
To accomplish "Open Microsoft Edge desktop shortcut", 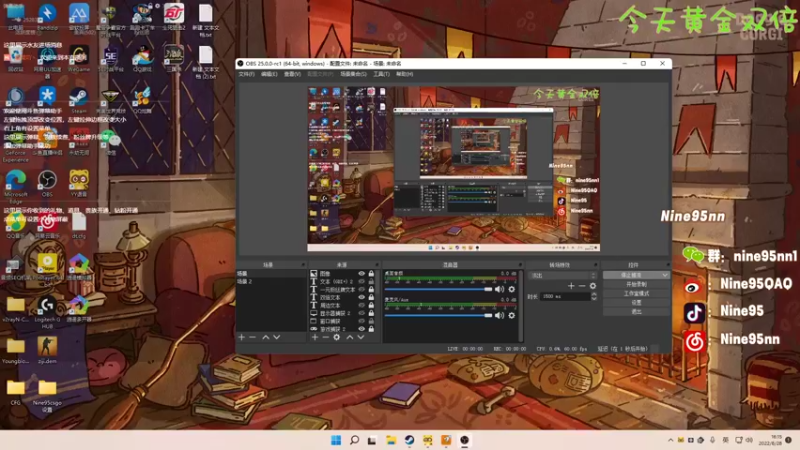I will pyautogui.click(x=16, y=186).
